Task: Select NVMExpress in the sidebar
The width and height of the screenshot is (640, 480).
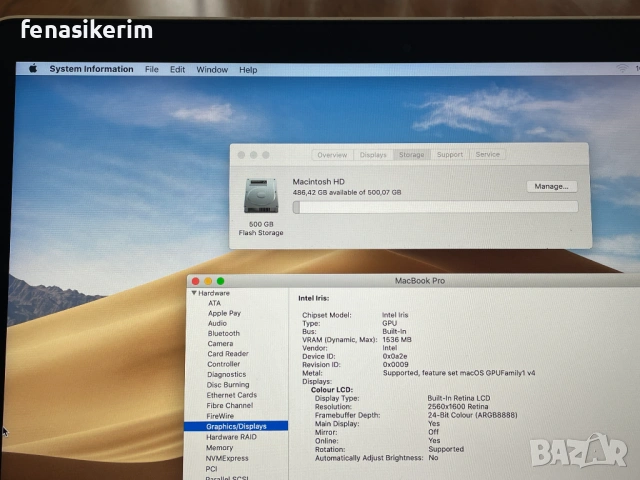Action: (x=227, y=458)
